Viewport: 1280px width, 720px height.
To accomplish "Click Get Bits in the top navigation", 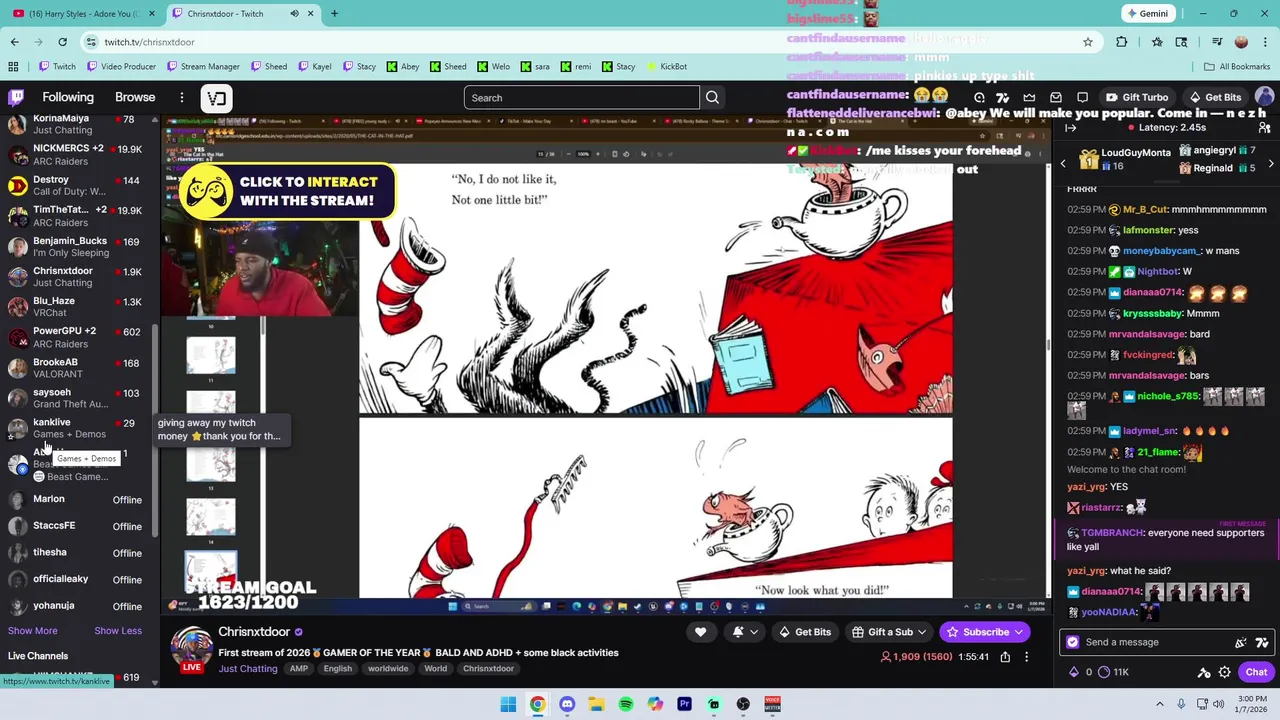I will (1215, 97).
